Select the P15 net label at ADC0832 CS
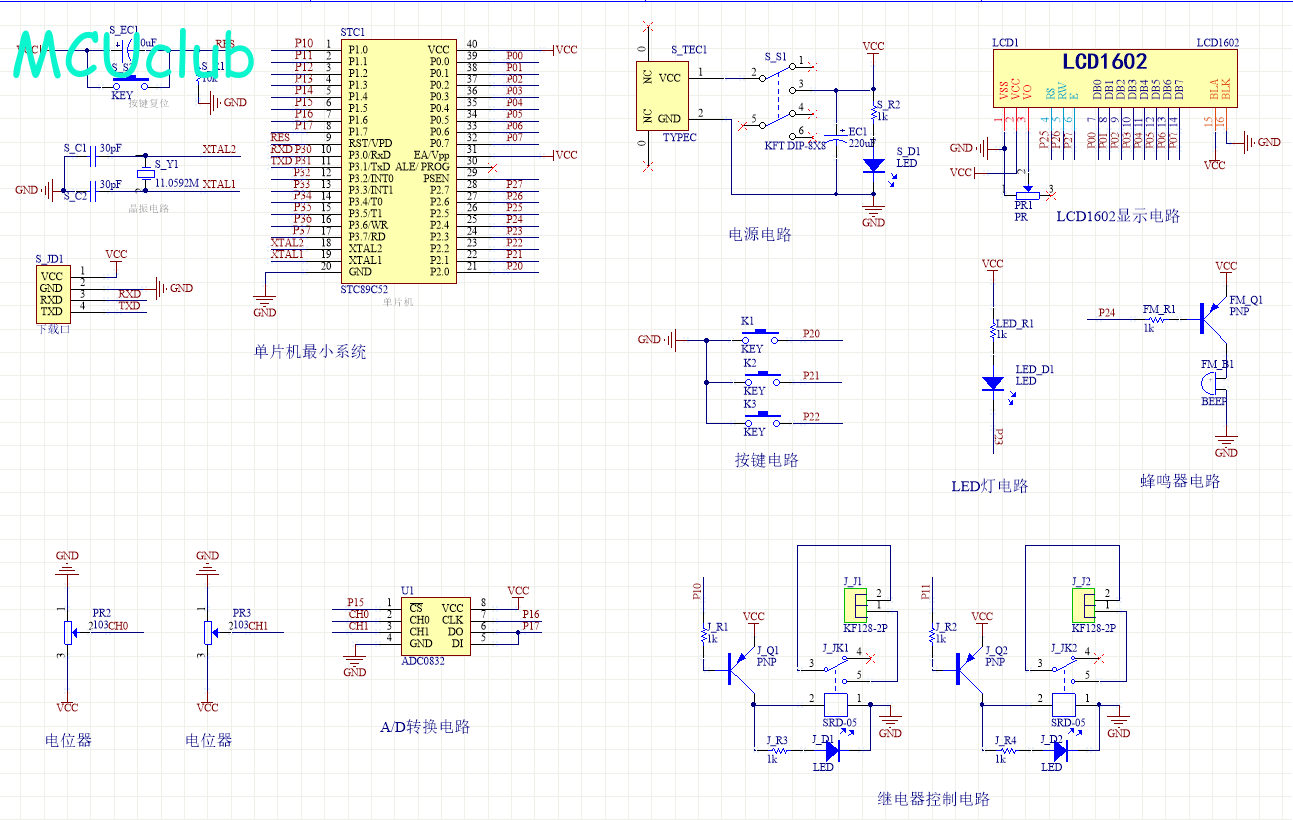 (x=356, y=602)
